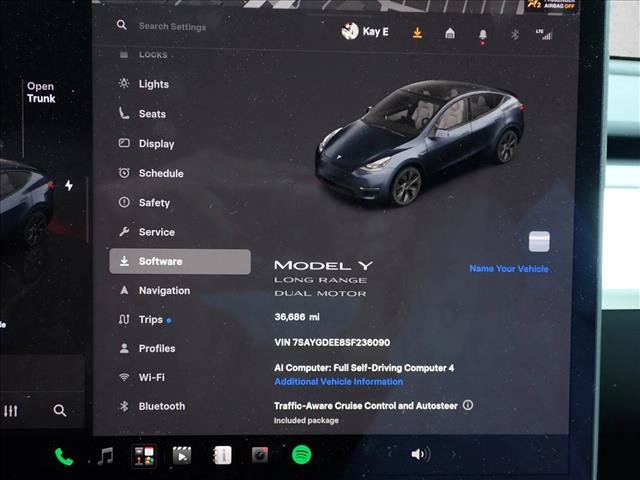Open the Theater video app icon
Screen dimensions: 640x480
point(182,456)
